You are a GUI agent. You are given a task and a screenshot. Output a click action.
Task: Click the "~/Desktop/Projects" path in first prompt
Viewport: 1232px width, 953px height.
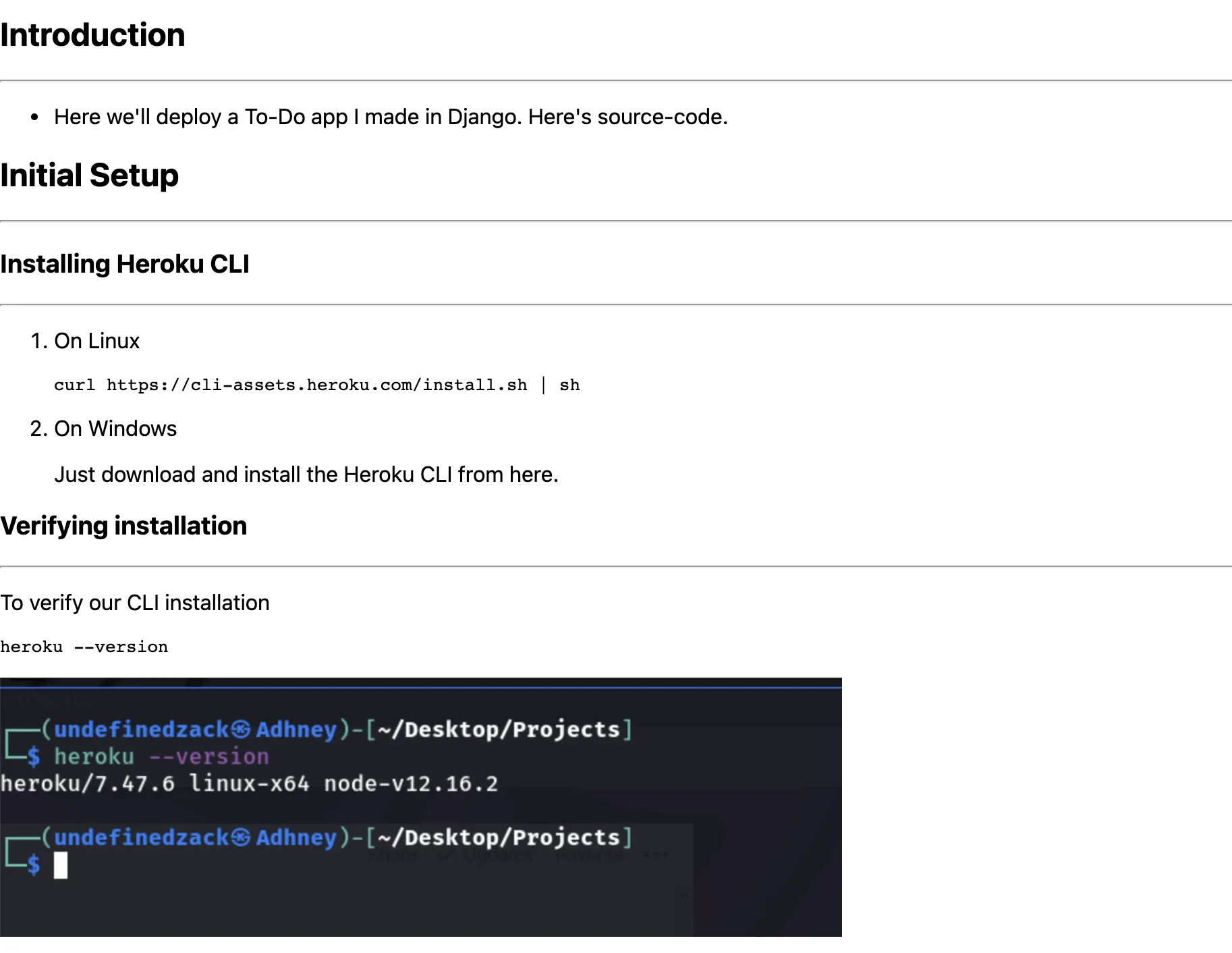499,730
